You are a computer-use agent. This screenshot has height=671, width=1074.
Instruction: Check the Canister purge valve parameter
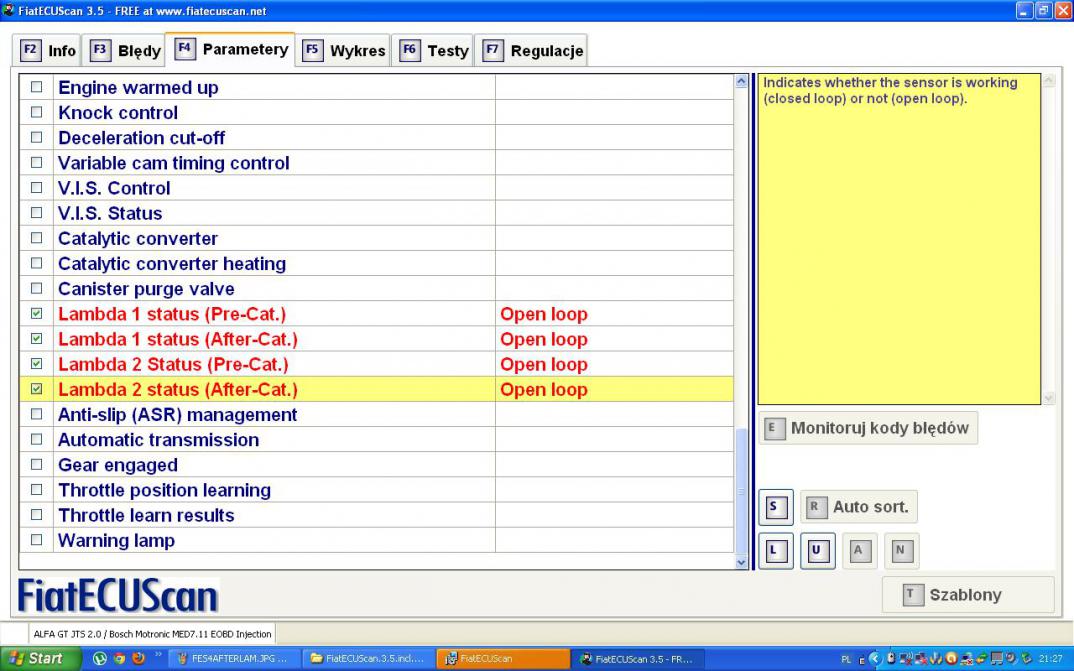point(36,288)
